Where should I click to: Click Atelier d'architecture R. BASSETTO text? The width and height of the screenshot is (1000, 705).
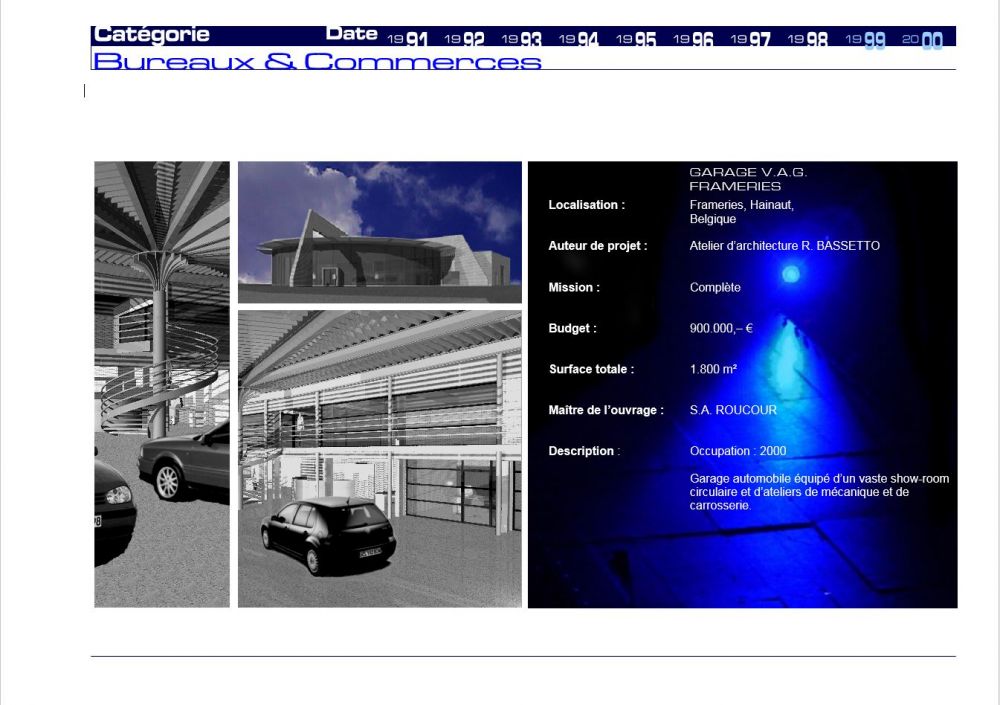point(784,246)
